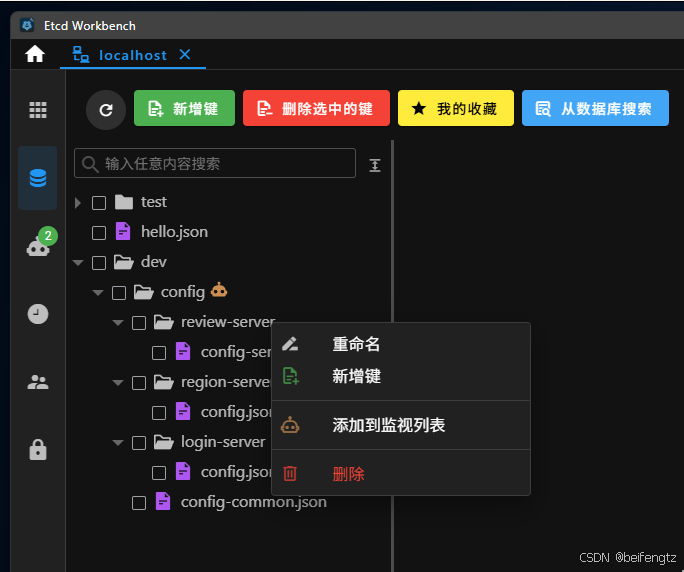Select the dev folder label
This screenshot has height=572, width=684.
154,262
